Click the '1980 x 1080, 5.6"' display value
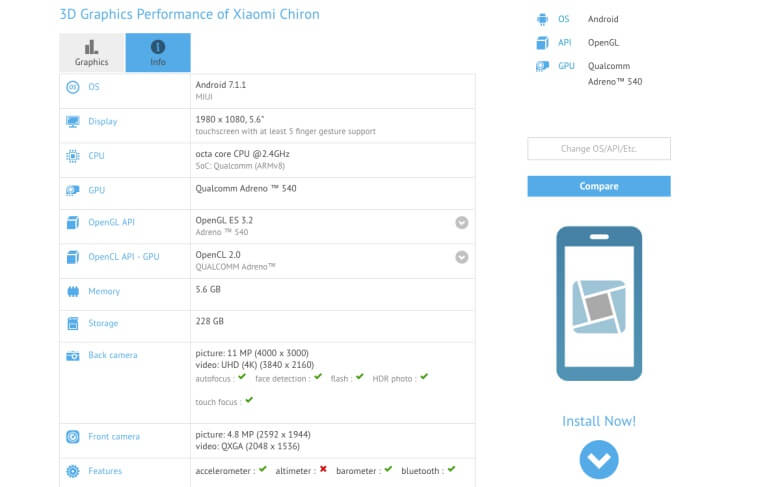The image size is (780, 487). (x=230, y=119)
